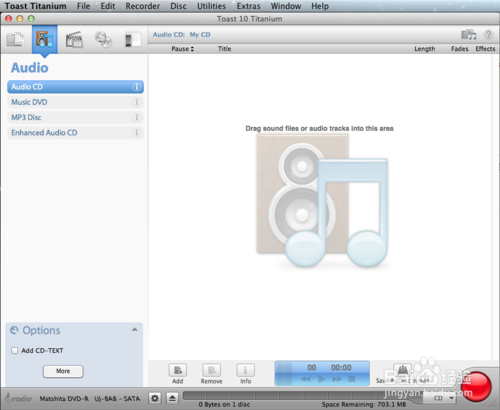This screenshot has width=500, height=410.
Task: Open the Edit menu
Action: (x=108, y=6)
